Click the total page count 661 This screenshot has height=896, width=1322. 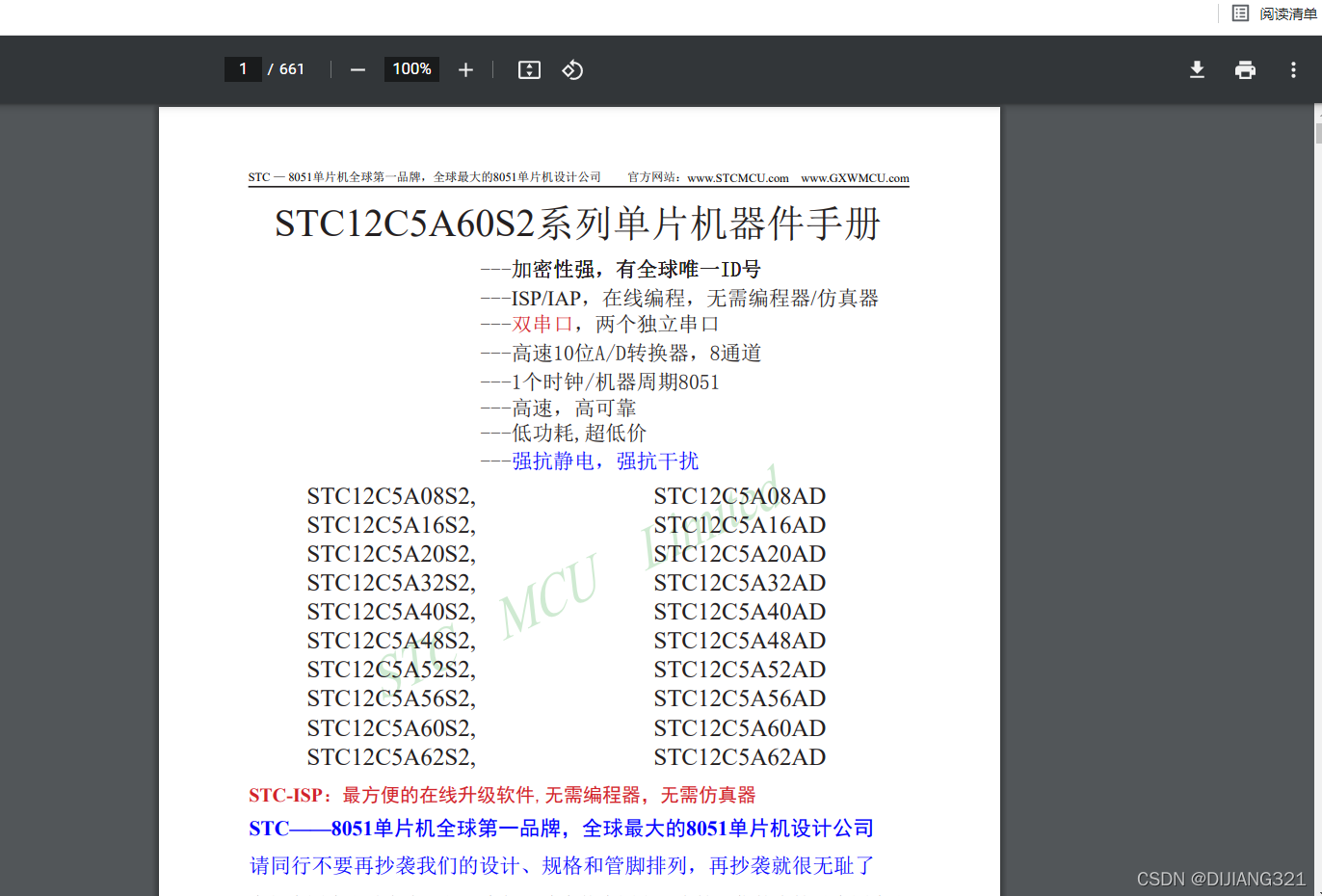pyautogui.click(x=292, y=69)
